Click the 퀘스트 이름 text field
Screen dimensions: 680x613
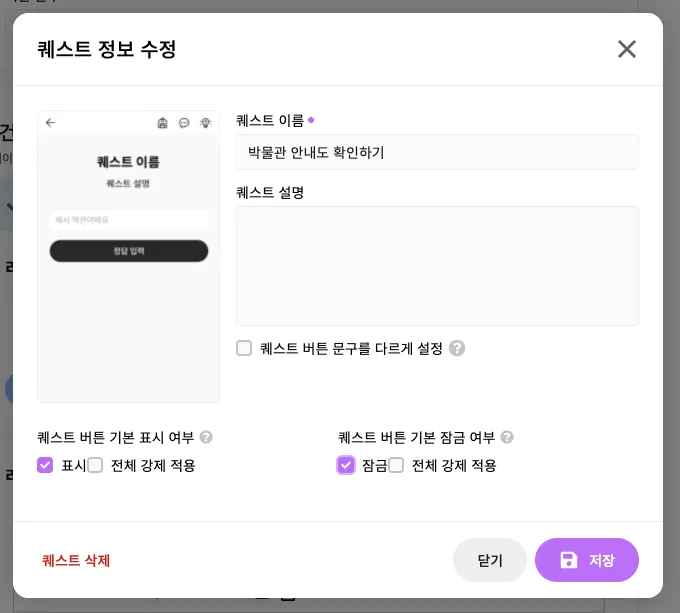437,153
